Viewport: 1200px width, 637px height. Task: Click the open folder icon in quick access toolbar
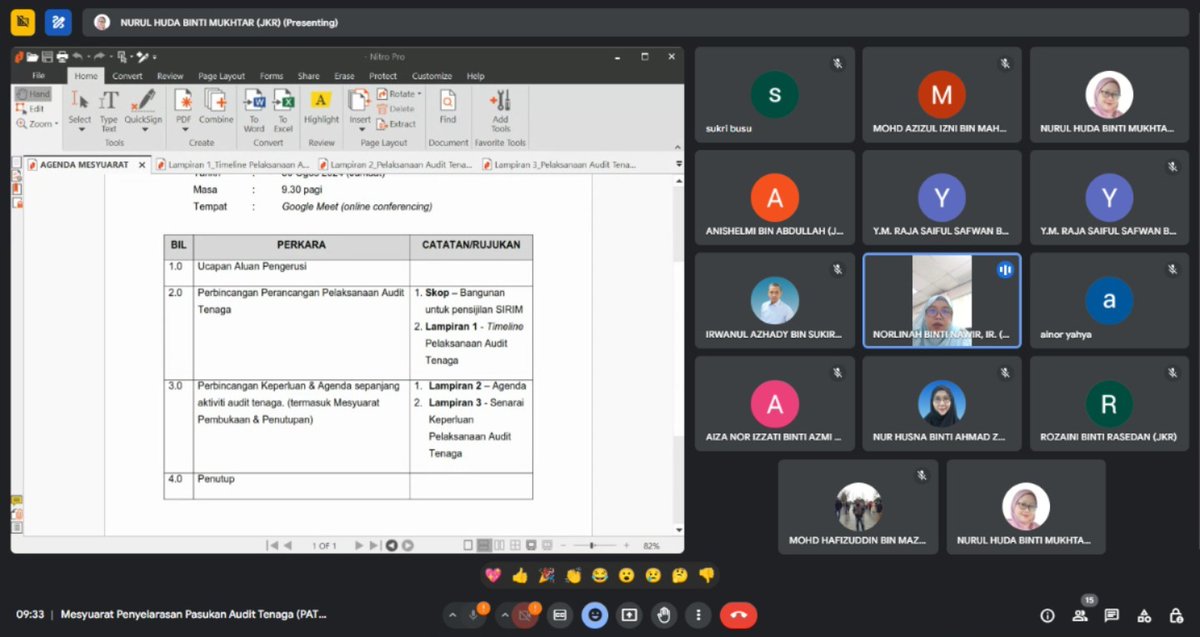coord(33,57)
